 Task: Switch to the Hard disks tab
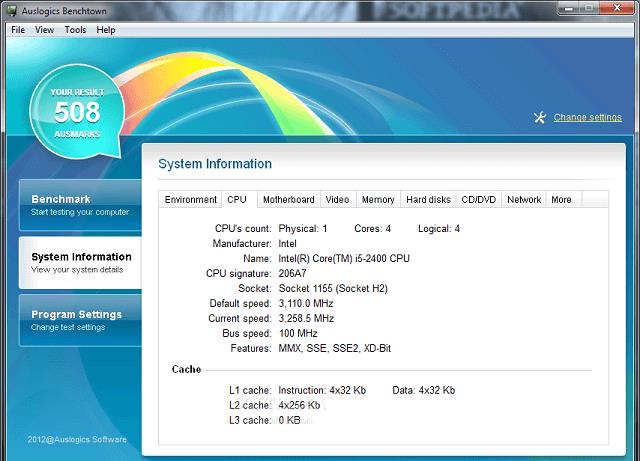[x=428, y=200]
